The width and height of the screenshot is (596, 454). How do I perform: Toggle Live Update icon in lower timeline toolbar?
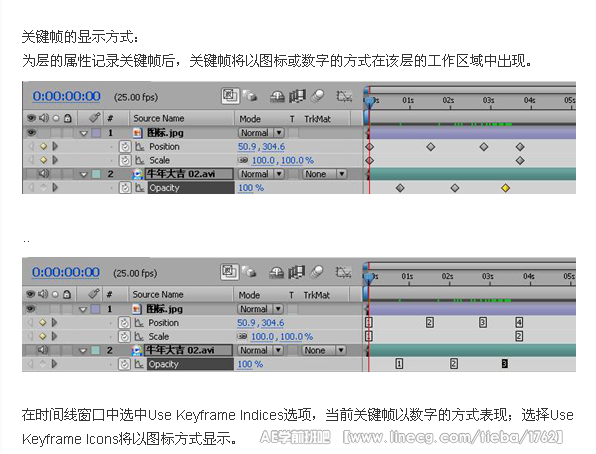coord(249,272)
